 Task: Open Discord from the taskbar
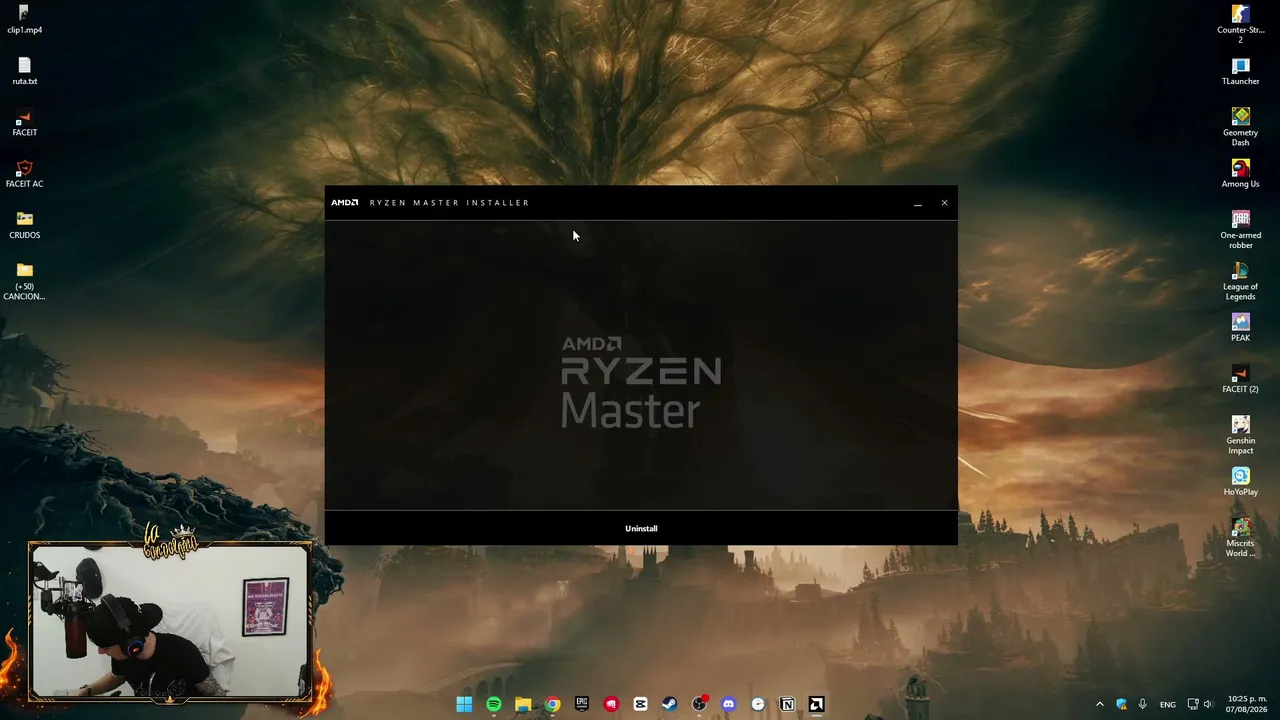[728, 704]
